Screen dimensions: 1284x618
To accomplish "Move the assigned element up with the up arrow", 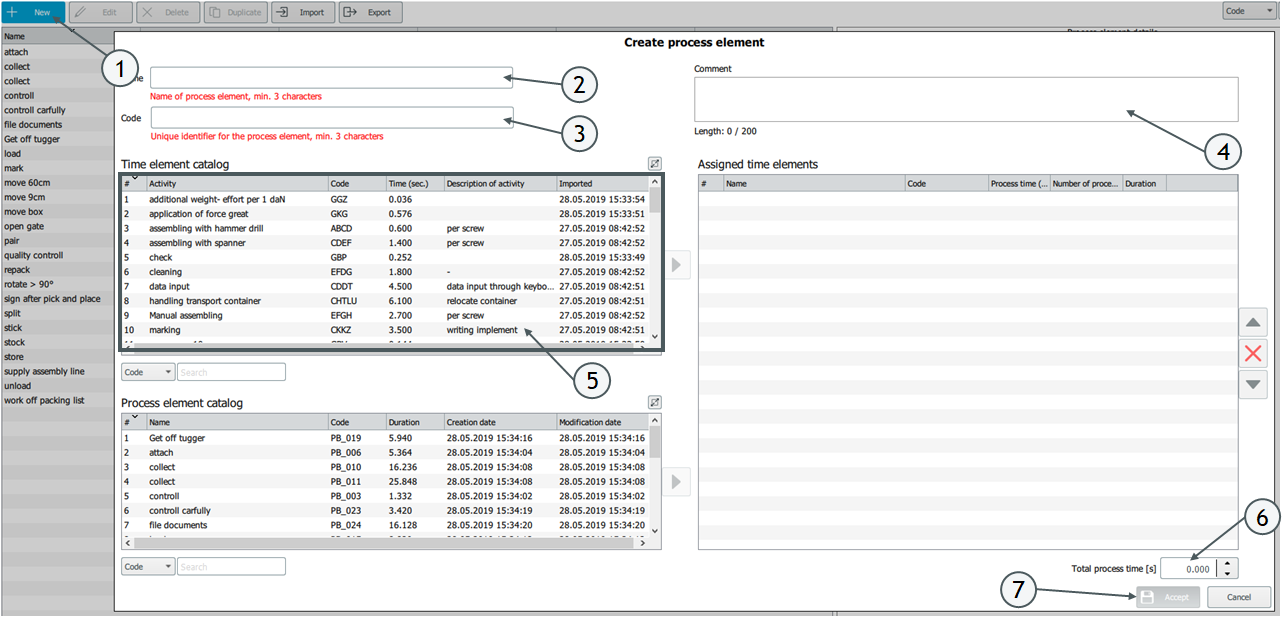I will coord(1252,322).
